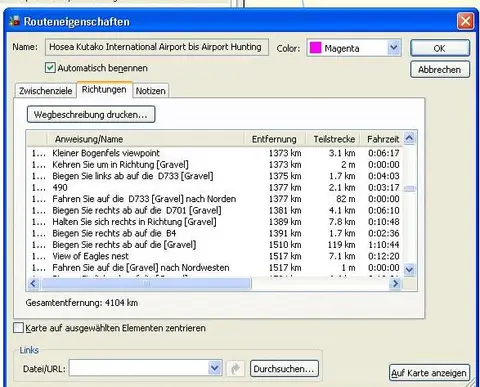Select row Biegen Sie rechts ab auf die D701

[x=215, y=210]
